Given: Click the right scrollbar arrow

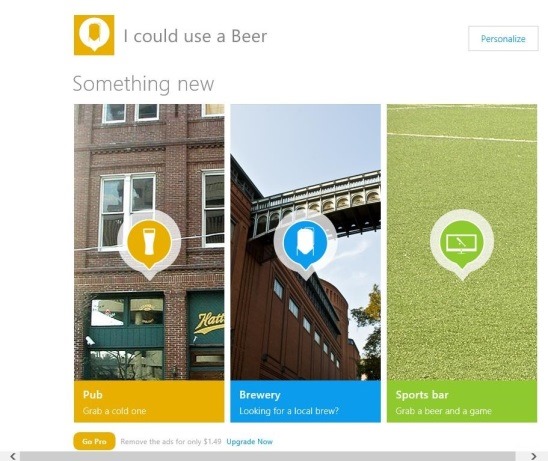Looking at the screenshot, I should pyautogui.click(x=533, y=456).
